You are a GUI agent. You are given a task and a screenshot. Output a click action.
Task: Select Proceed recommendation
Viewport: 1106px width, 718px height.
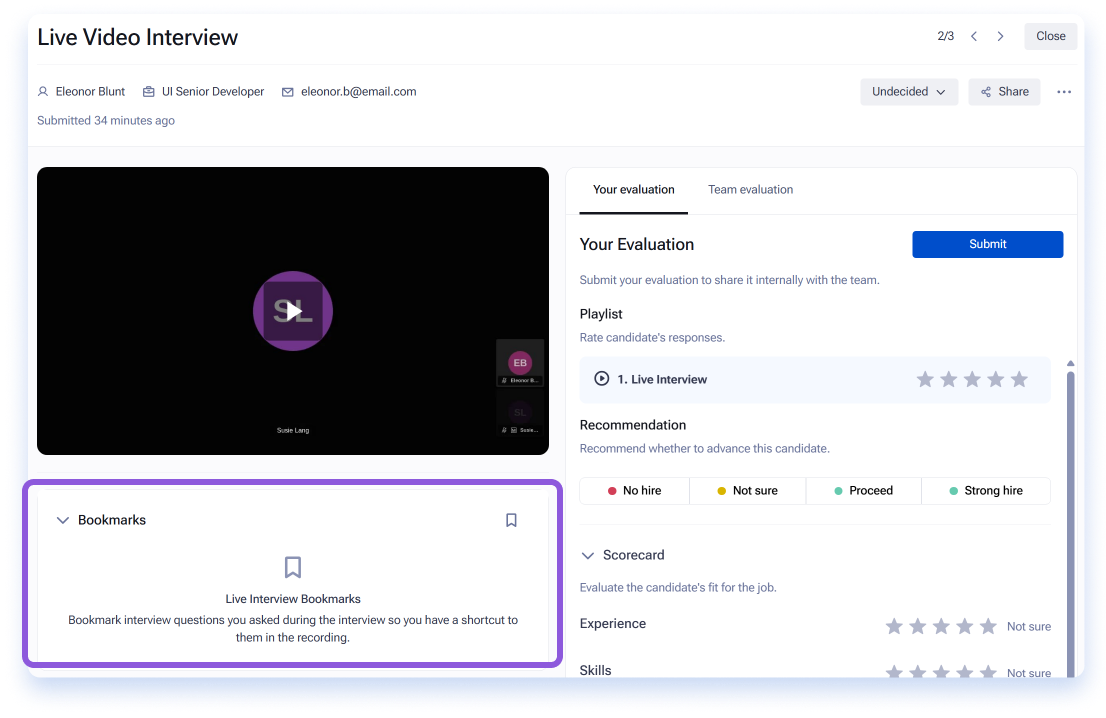point(863,491)
